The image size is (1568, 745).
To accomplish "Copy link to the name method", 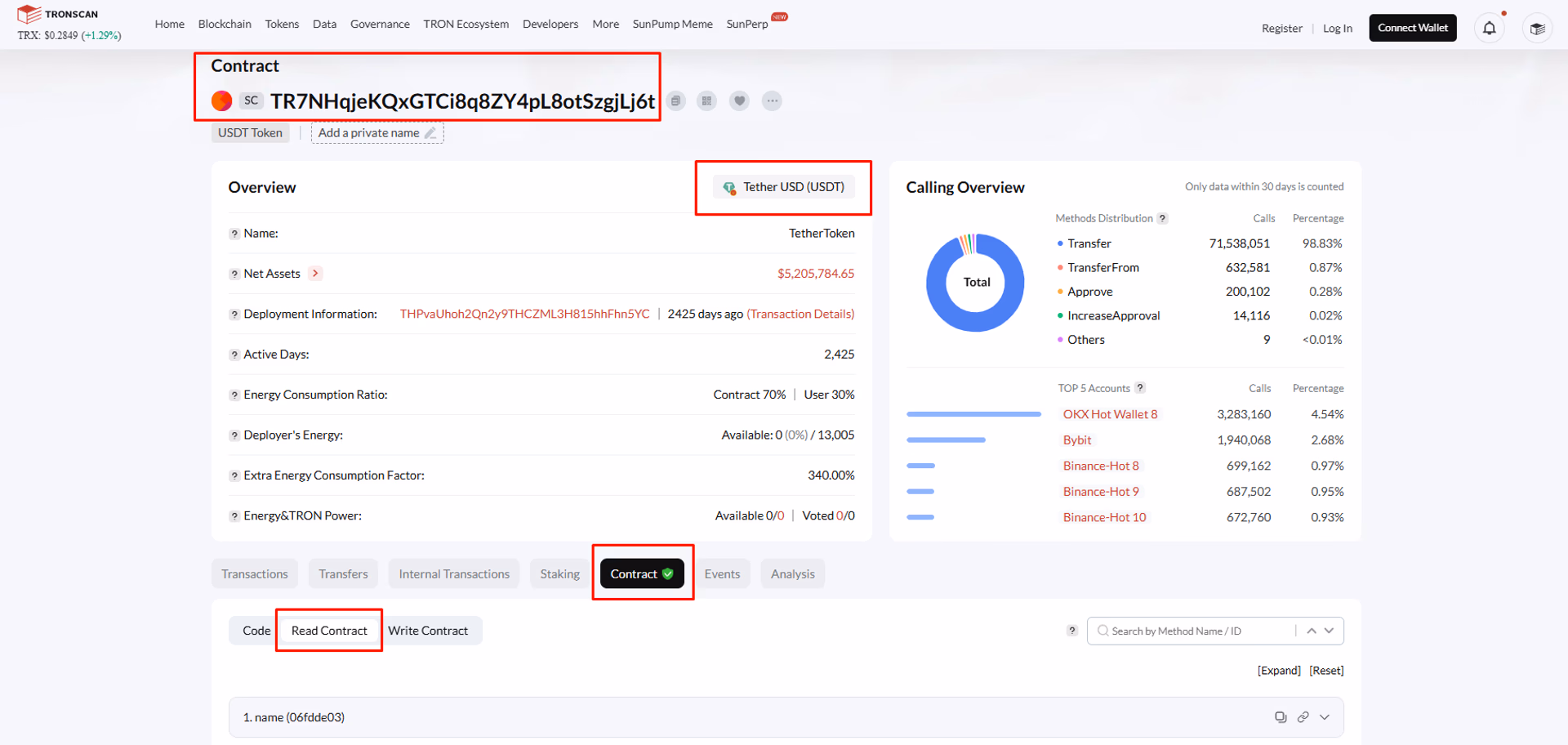I will click(1303, 717).
